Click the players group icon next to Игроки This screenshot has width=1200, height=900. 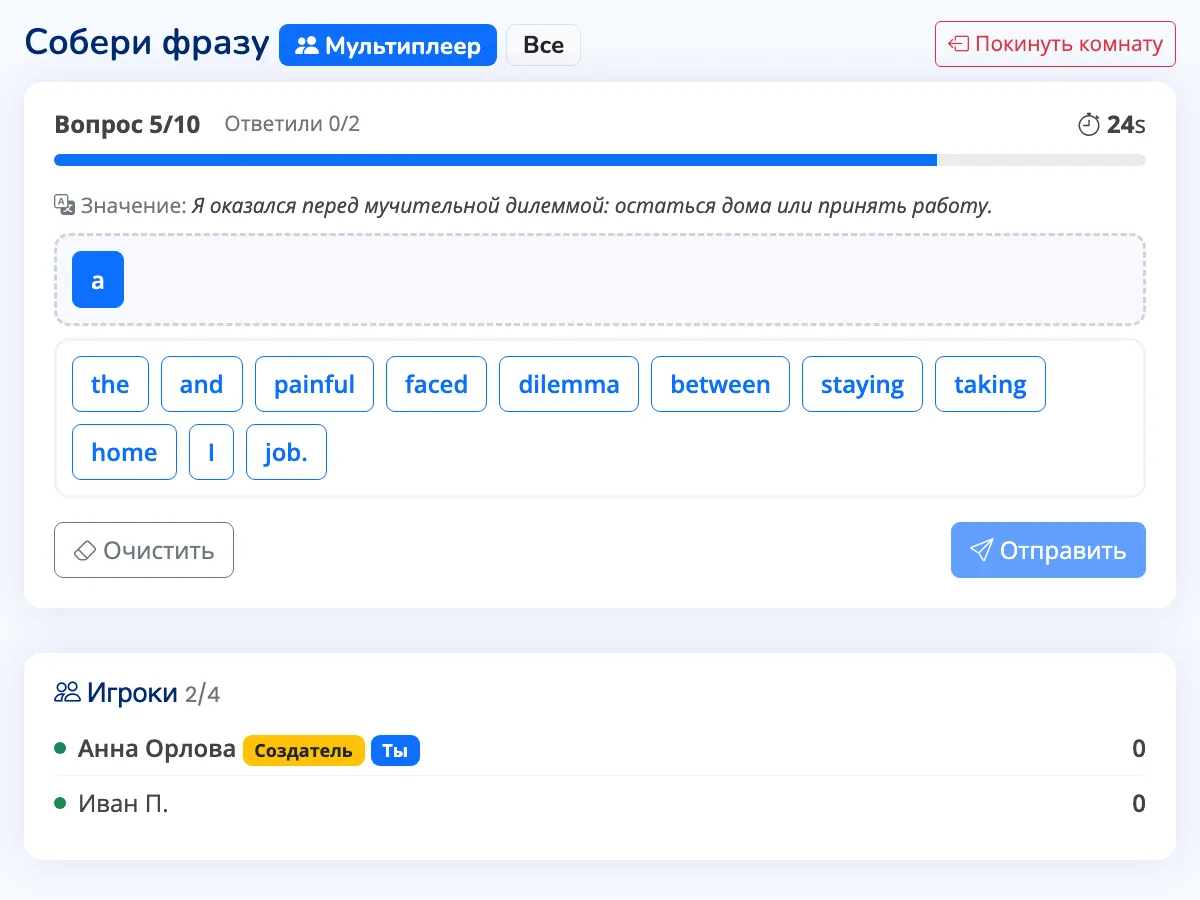67,692
